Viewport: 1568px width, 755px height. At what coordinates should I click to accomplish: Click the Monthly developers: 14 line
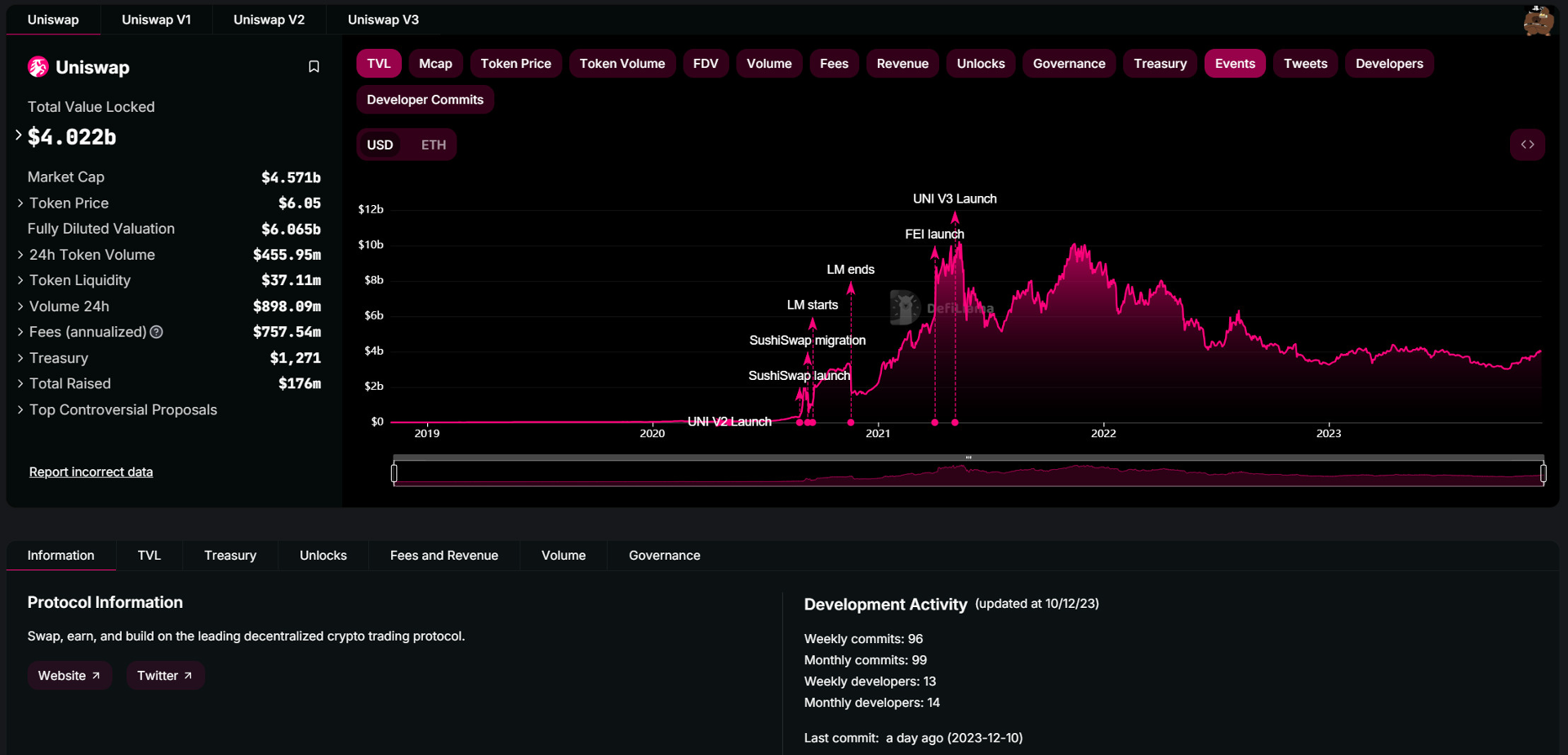pyautogui.click(x=871, y=703)
